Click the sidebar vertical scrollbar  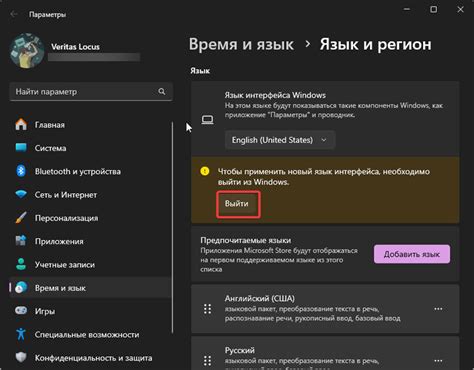coord(172,227)
